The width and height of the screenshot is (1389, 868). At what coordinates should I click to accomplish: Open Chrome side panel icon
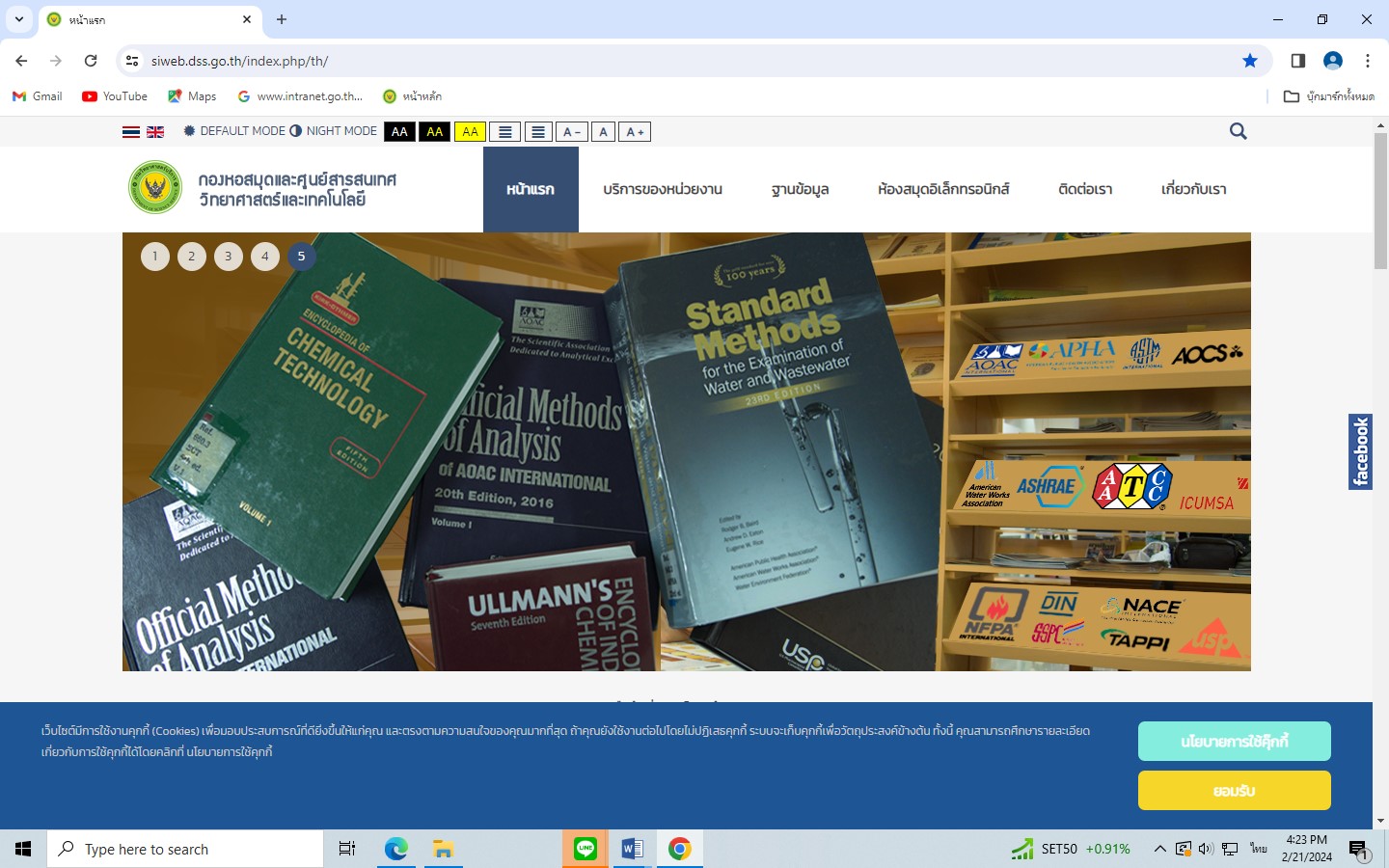(1298, 61)
